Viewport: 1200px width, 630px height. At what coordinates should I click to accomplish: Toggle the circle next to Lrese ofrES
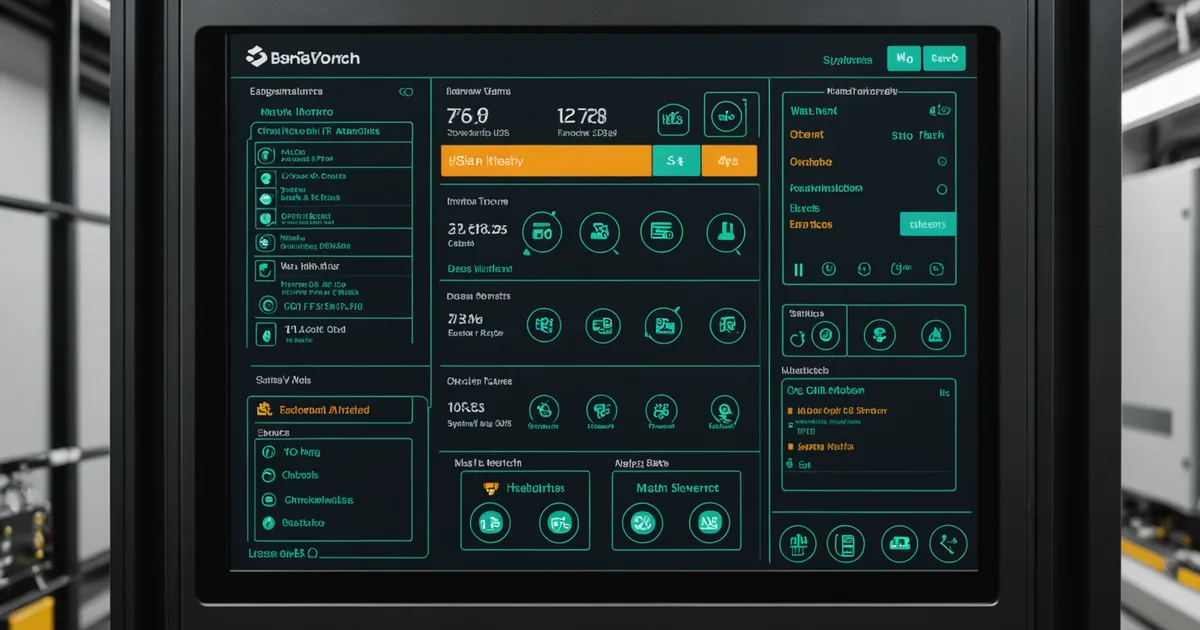pyautogui.click(x=312, y=552)
